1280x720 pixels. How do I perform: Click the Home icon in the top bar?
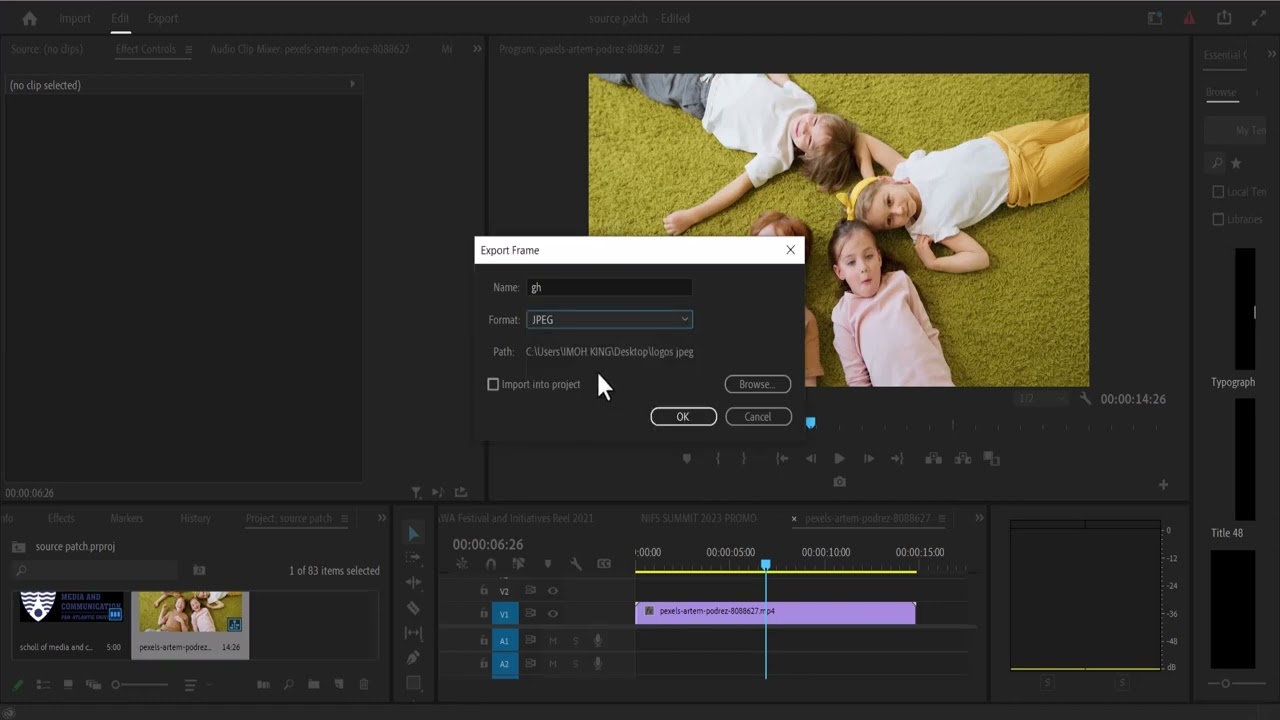29,18
